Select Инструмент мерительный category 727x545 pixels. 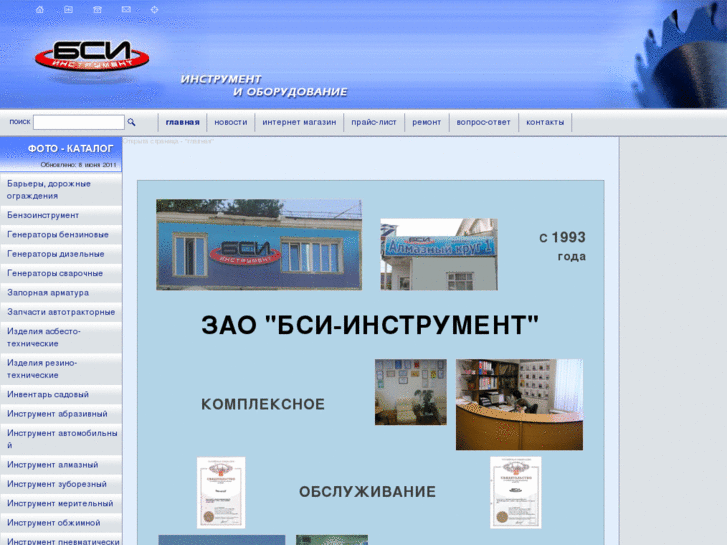click(61, 504)
